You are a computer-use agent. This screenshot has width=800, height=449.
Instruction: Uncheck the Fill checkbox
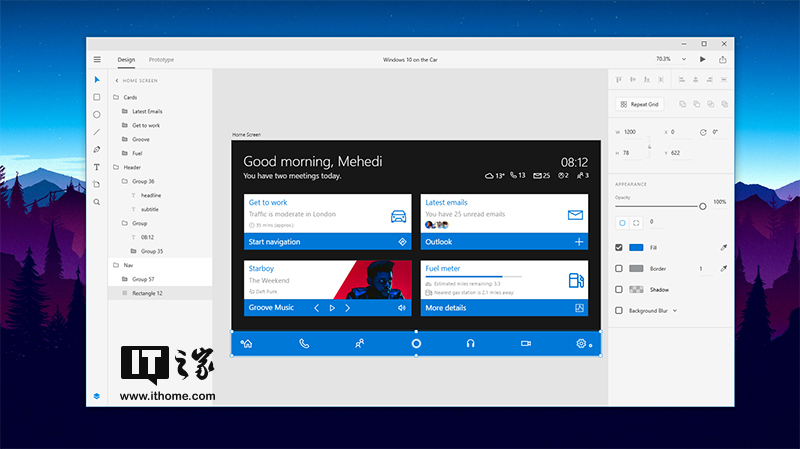click(x=619, y=247)
